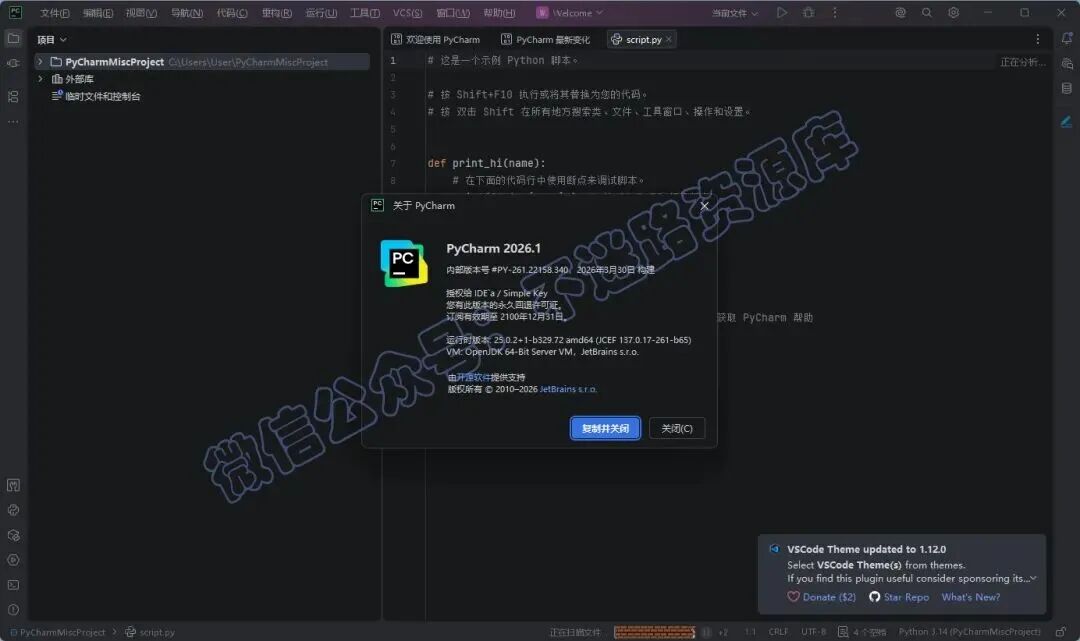Screen dimensions: 1080x641
Task: Open the Project tool window folder icon
Action: (13, 39)
